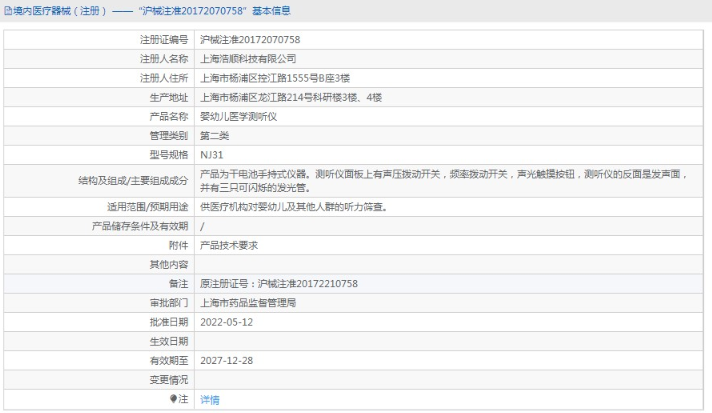Click the 产品储存条件及有效期 label
712x413 pixels.
click(x=140, y=226)
